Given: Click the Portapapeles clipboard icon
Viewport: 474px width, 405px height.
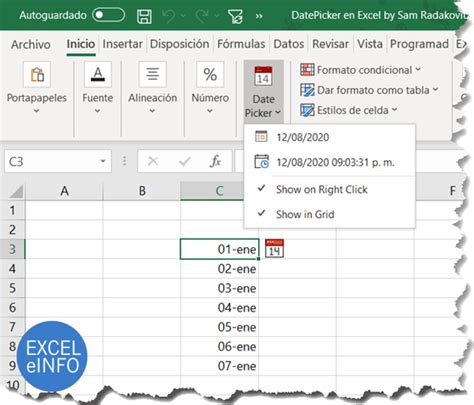Looking at the screenshot, I should point(37,74).
